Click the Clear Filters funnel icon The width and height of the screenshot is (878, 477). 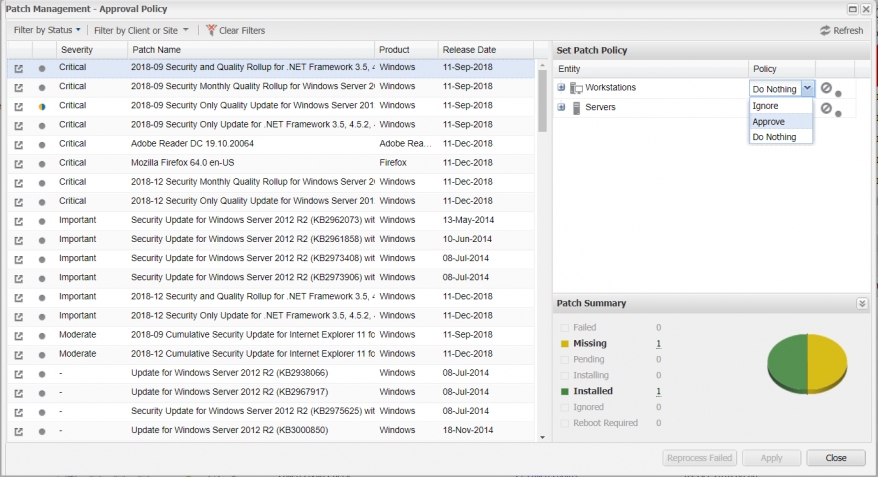(x=211, y=30)
